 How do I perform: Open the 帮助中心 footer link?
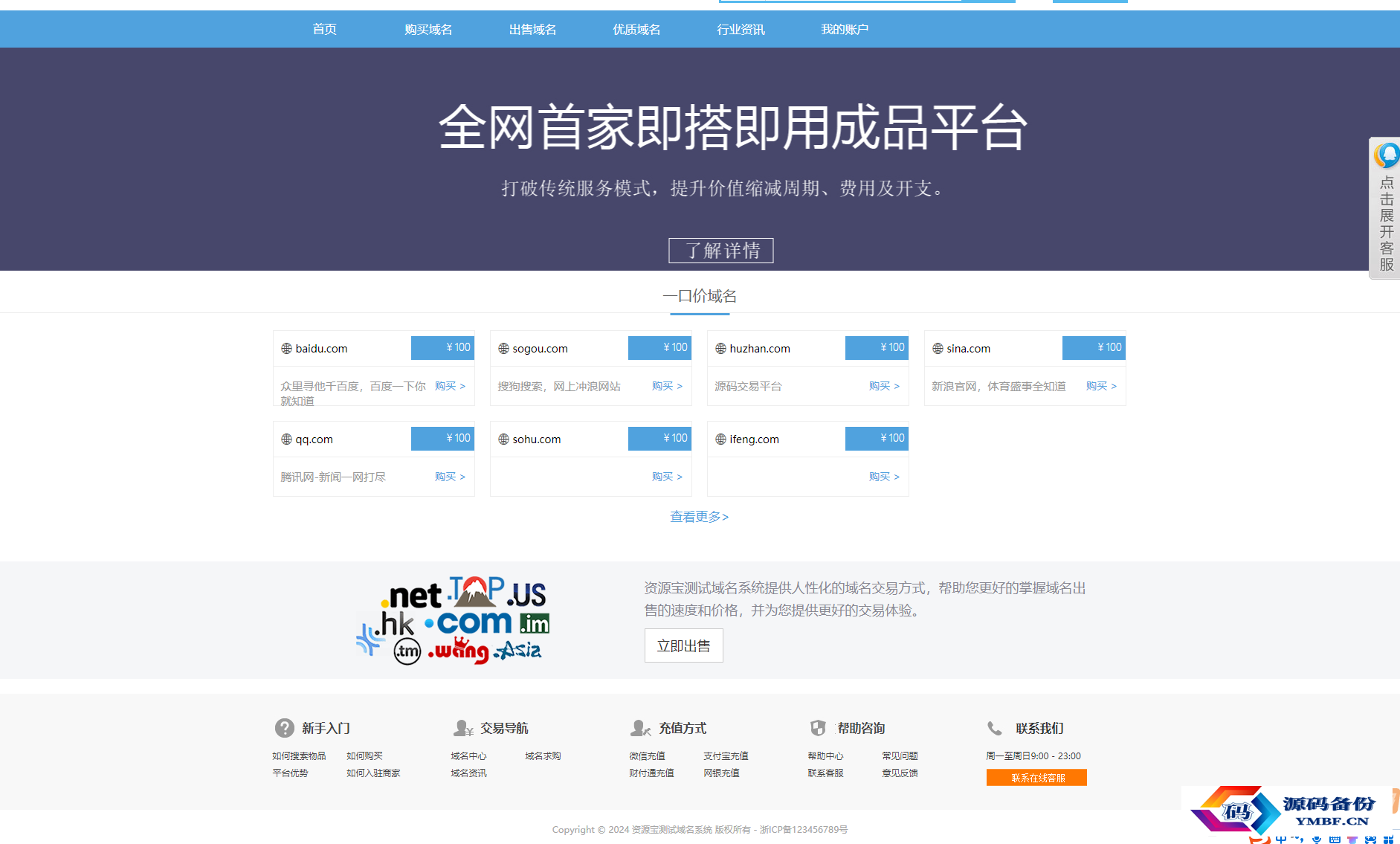pos(825,756)
